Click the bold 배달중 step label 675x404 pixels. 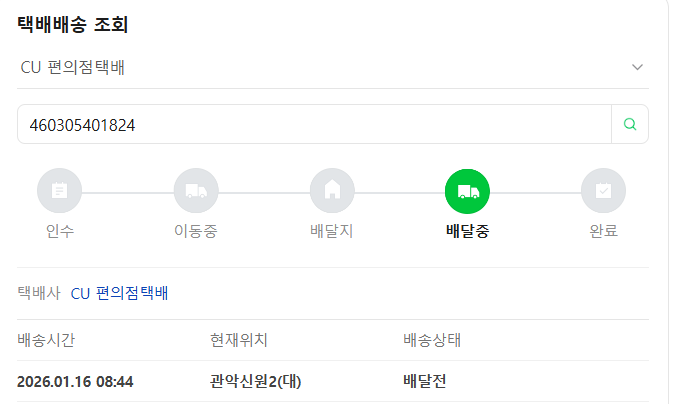(468, 231)
